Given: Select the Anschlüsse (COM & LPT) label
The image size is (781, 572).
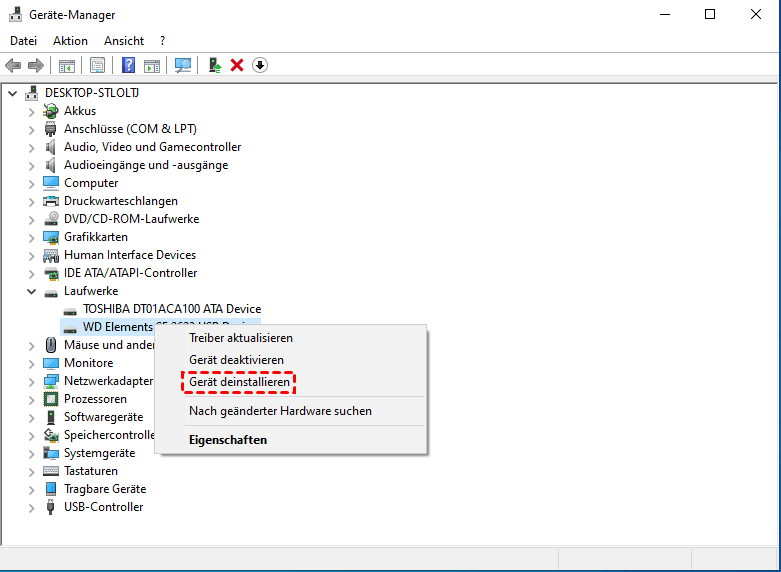Looking at the screenshot, I should coord(130,129).
